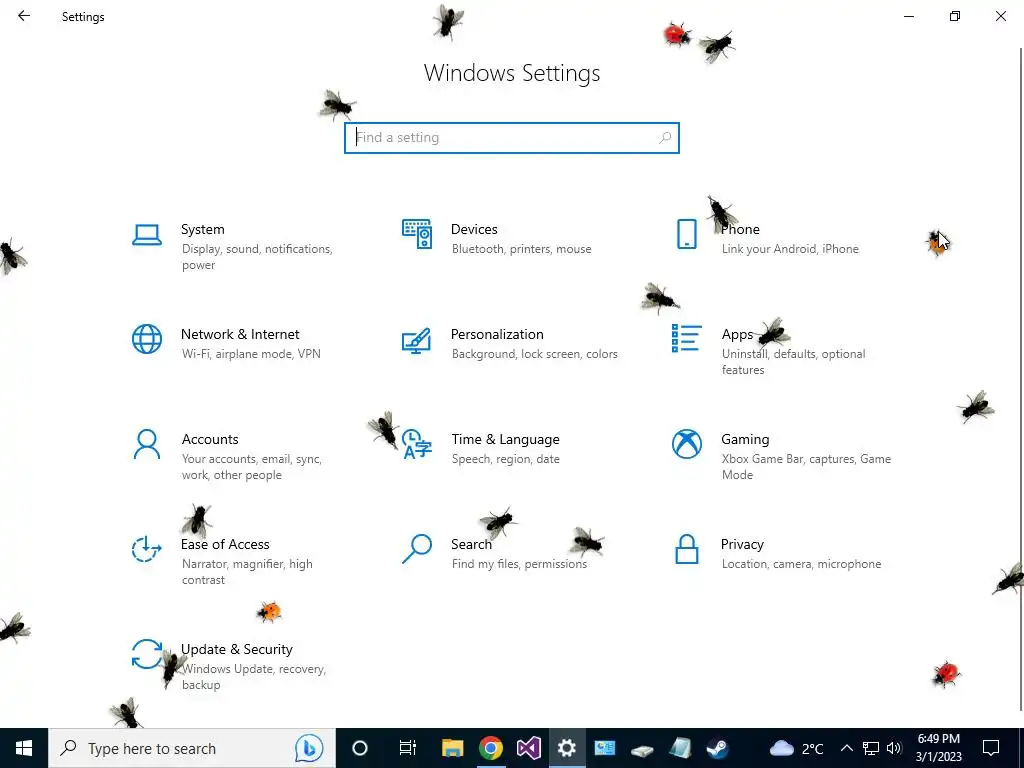The width and height of the screenshot is (1024, 768).
Task: Open the Search magnifier settings icon
Action: click(x=417, y=549)
